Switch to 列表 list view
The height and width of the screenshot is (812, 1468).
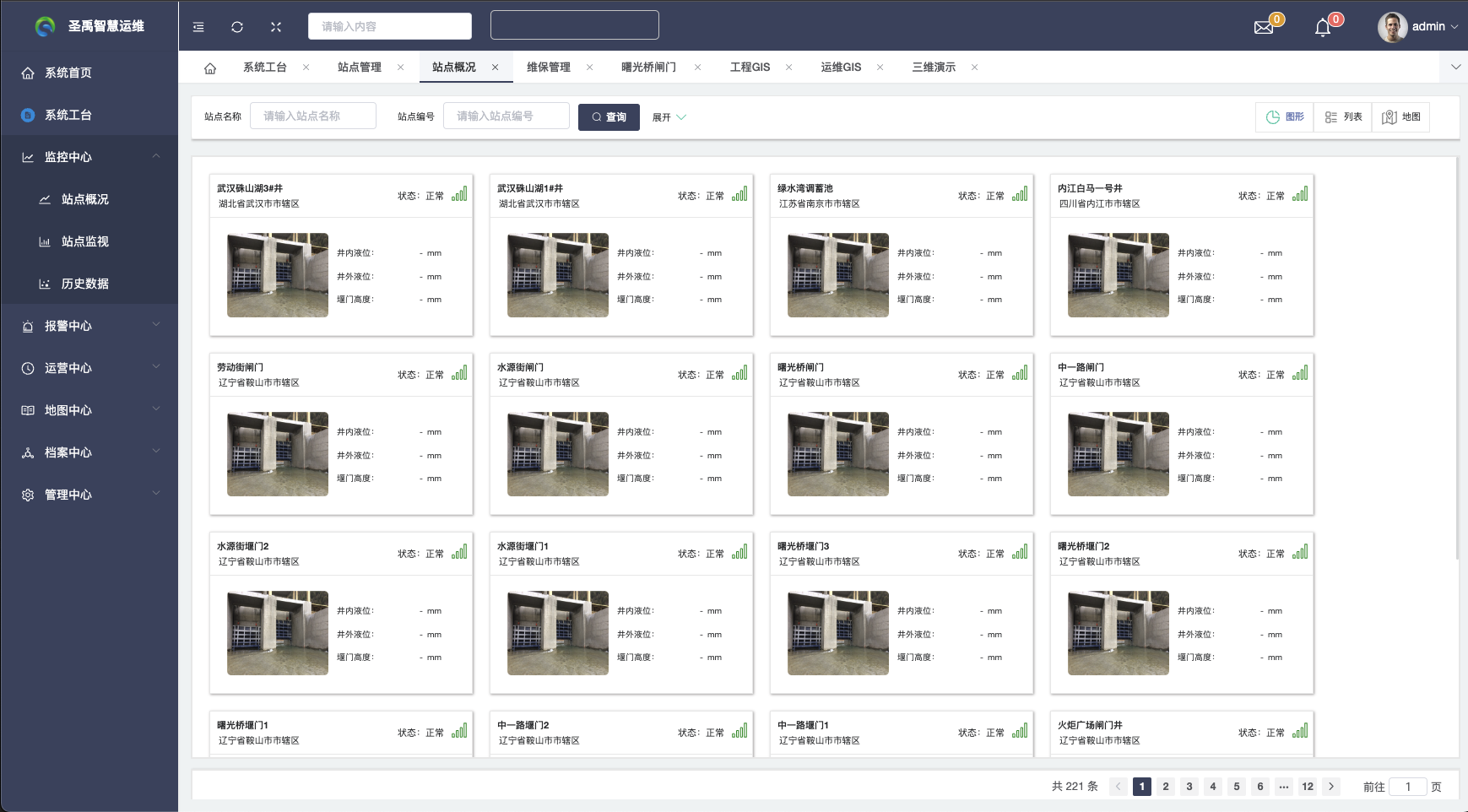[x=1343, y=117]
